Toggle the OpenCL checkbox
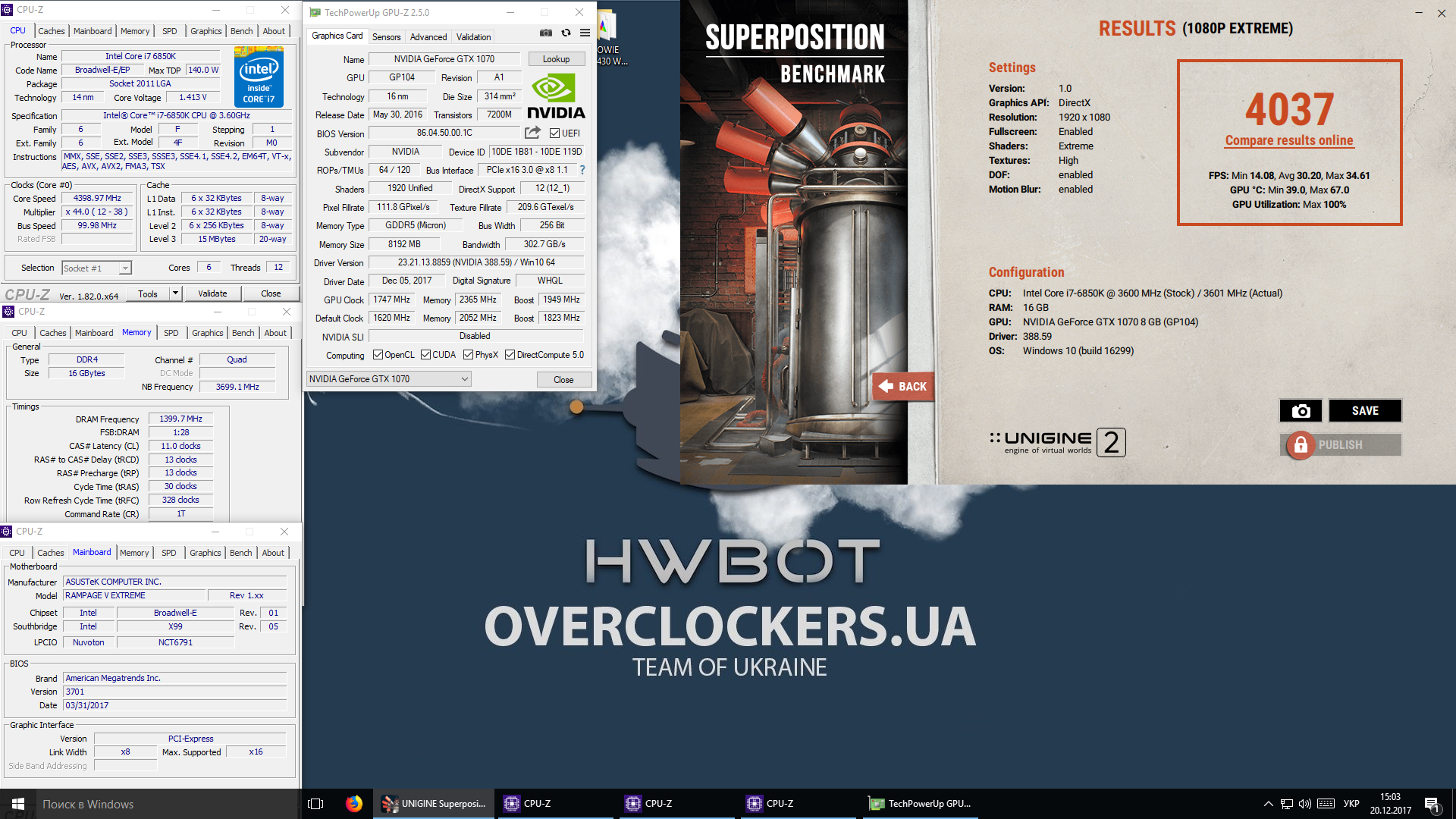 pyautogui.click(x=378, y=355)
